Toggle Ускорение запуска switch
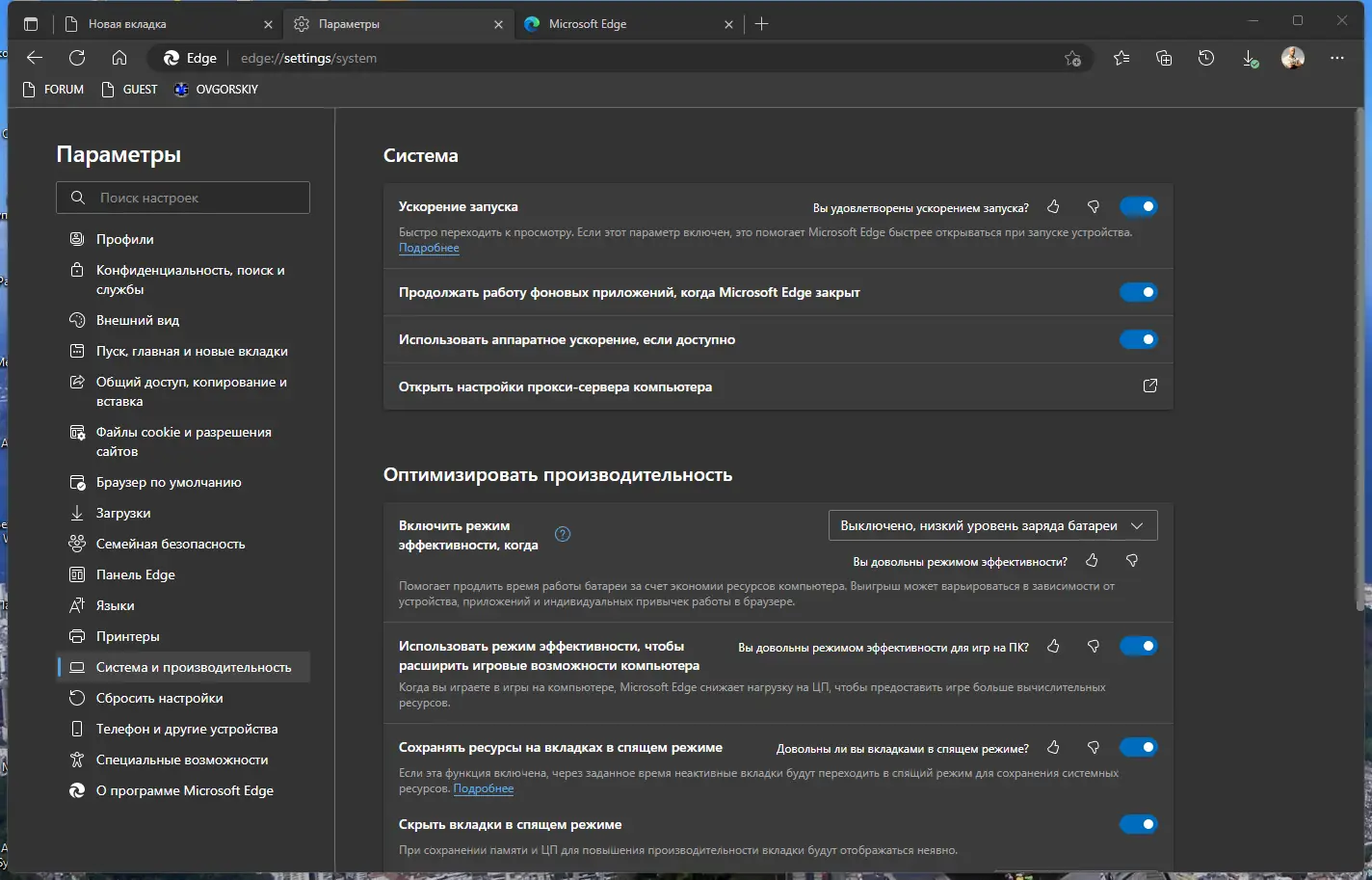Screen dimensions: 1372x880 coord(1138,206)
